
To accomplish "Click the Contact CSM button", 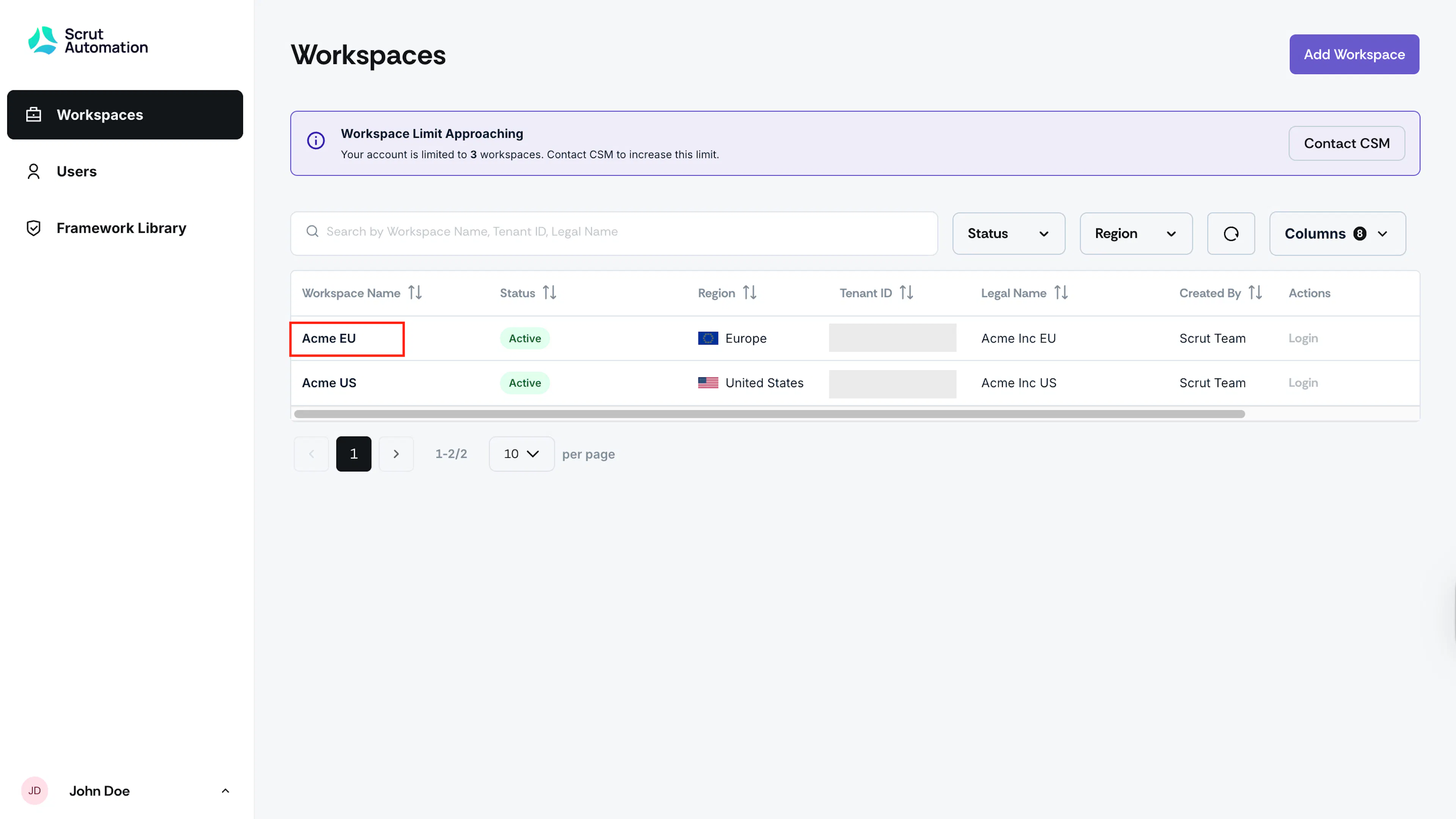I will (x=1346, y=144).
